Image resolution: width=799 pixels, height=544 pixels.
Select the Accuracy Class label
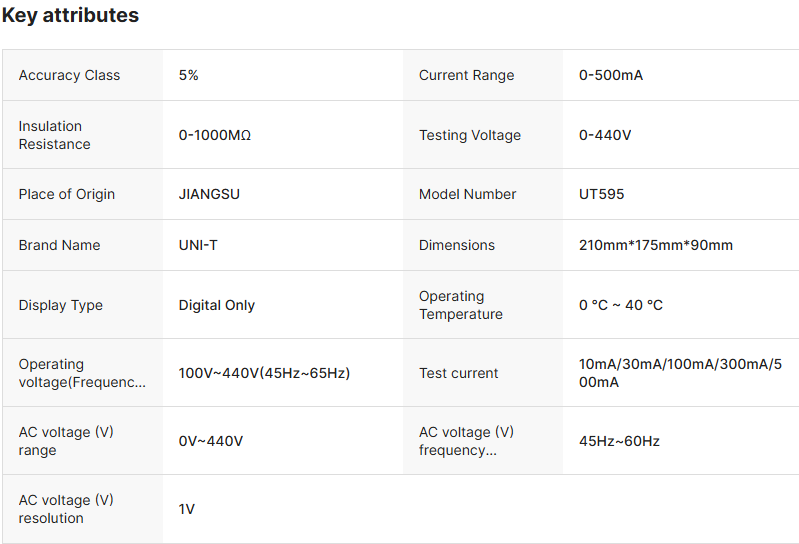point(69,75)
